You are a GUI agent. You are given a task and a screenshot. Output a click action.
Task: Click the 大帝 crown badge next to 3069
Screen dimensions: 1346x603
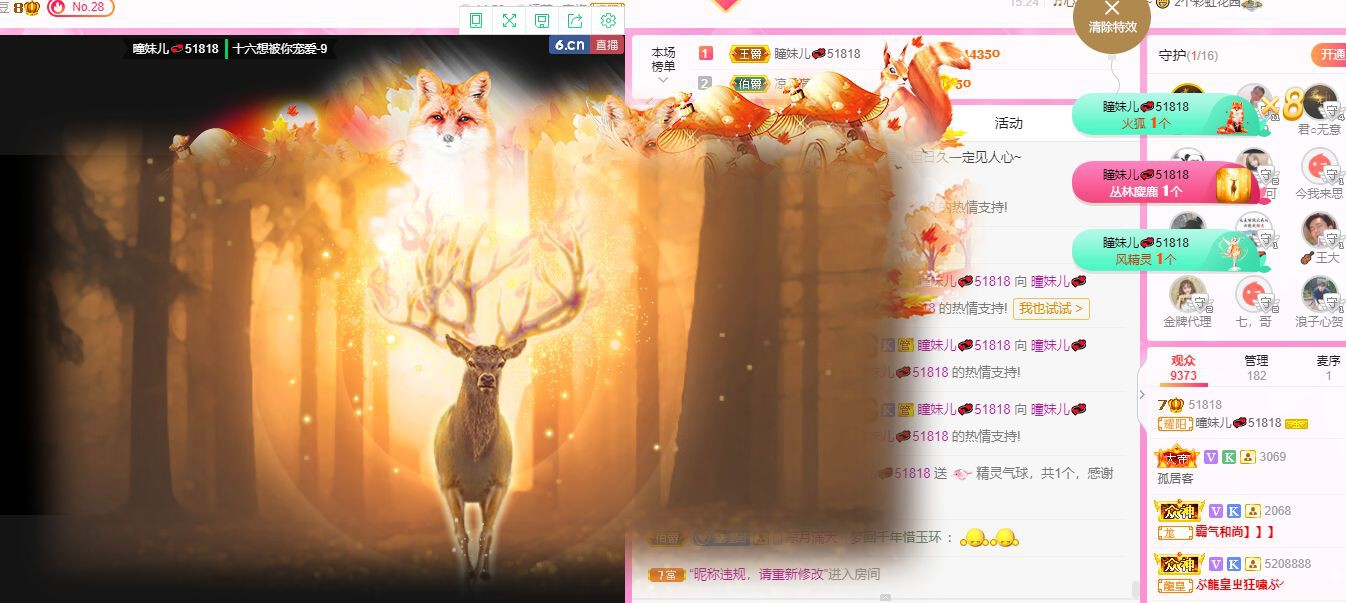click(1177, 456)
